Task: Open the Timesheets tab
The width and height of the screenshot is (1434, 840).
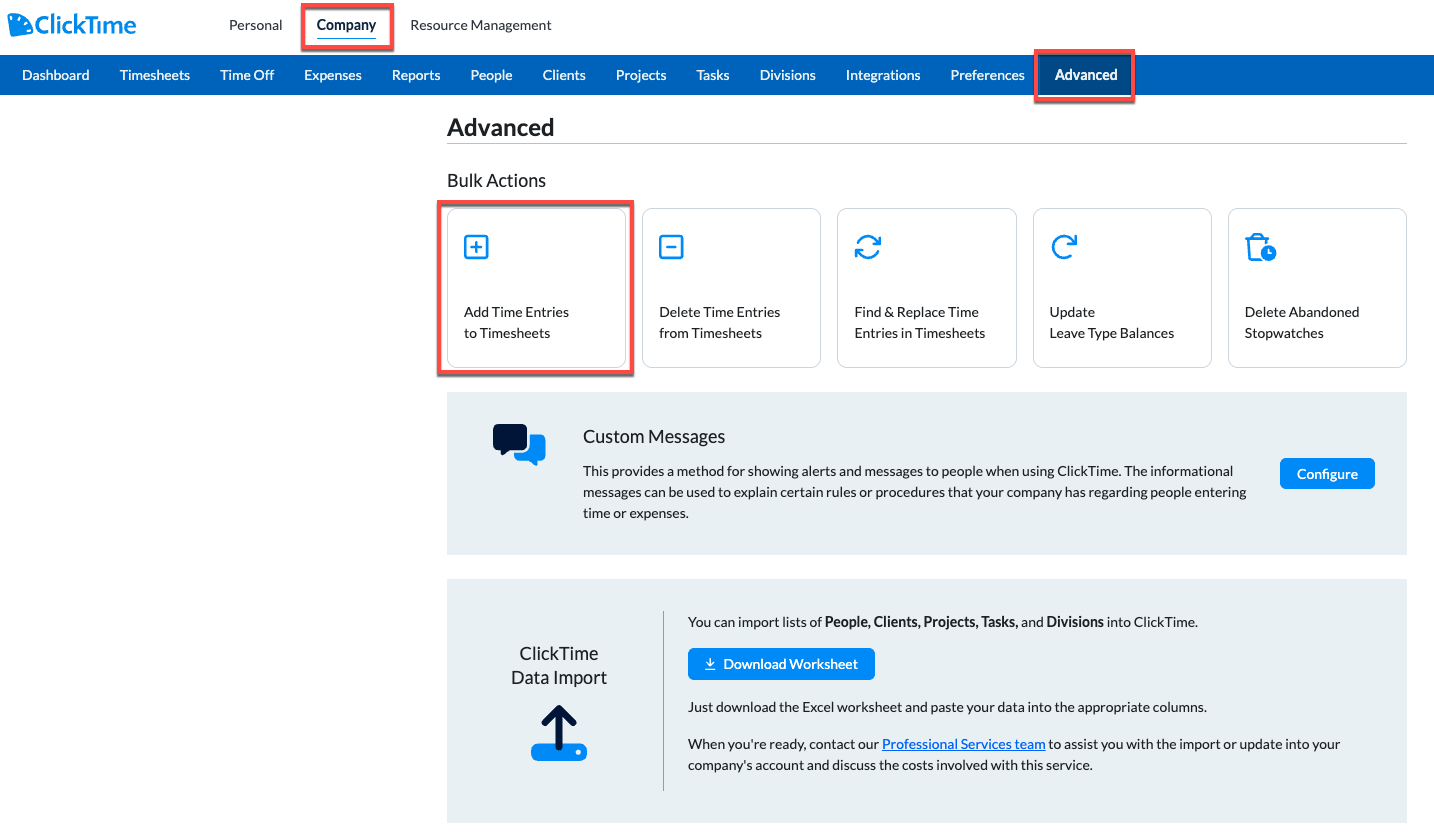Action: pos(155,75)
